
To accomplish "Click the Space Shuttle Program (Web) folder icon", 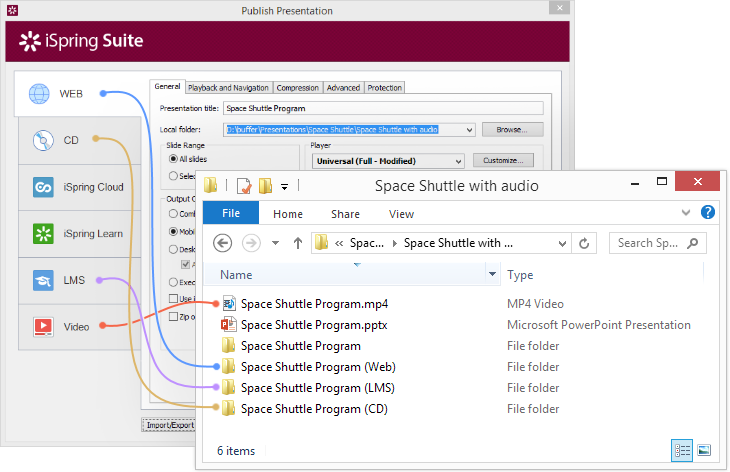I will [x=228, y=367].
